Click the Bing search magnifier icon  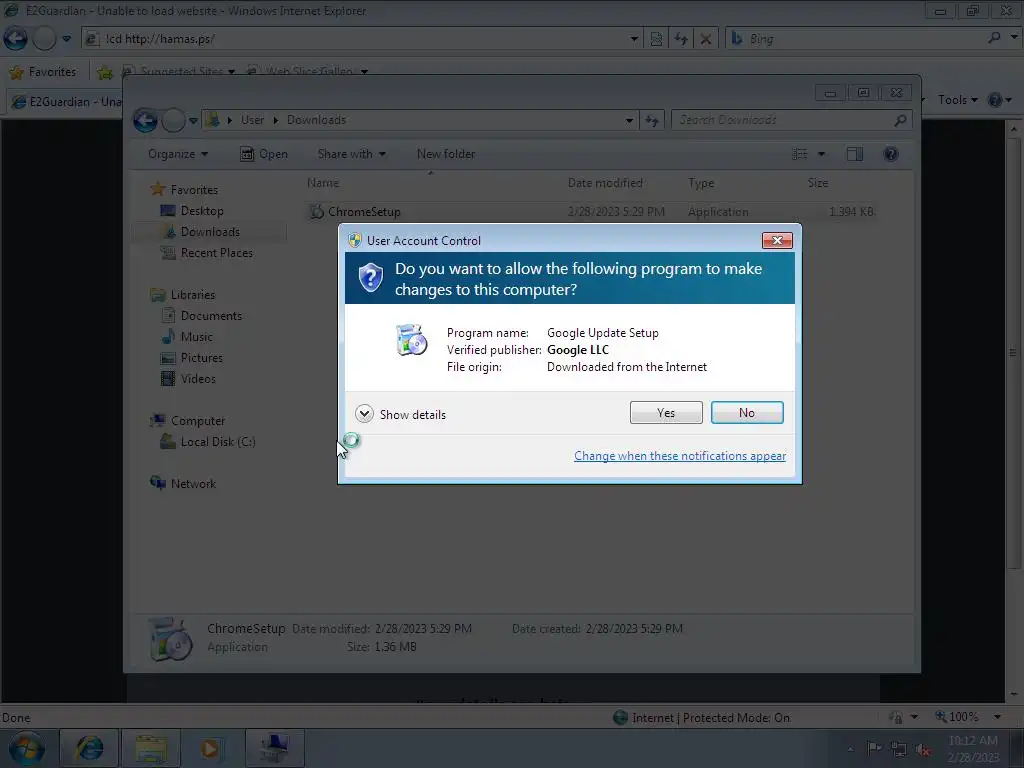pos(994,39)
